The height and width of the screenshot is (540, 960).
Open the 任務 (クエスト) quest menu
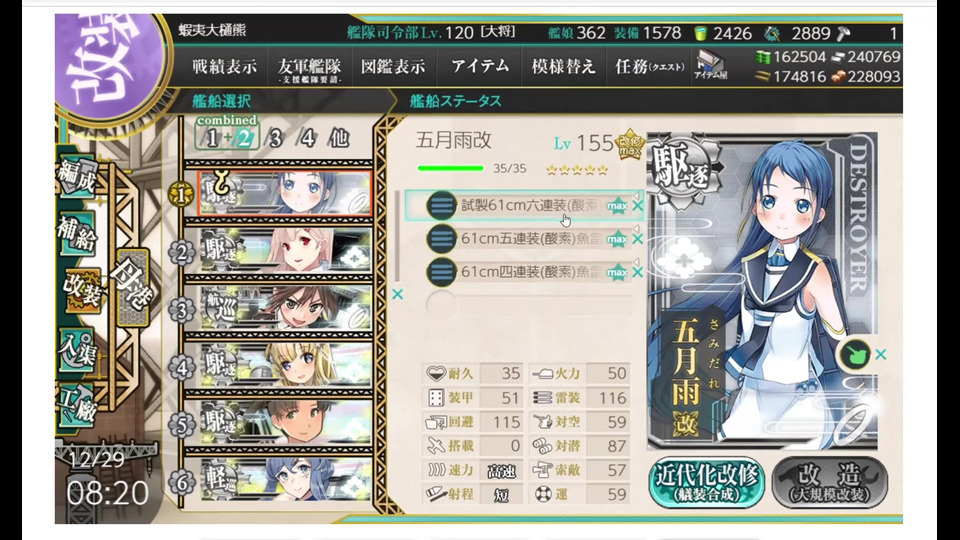click(x=649, y=67)
